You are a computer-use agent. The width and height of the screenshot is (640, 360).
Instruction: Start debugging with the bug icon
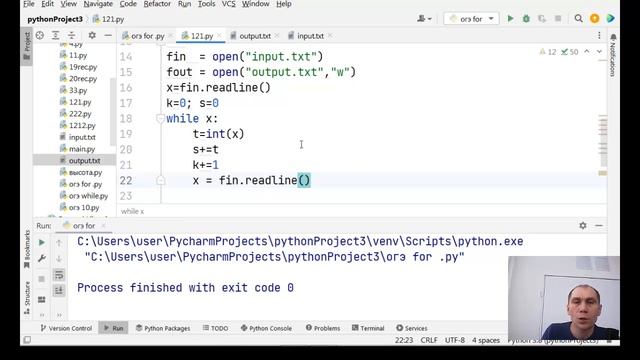click(x=526, y=19)
